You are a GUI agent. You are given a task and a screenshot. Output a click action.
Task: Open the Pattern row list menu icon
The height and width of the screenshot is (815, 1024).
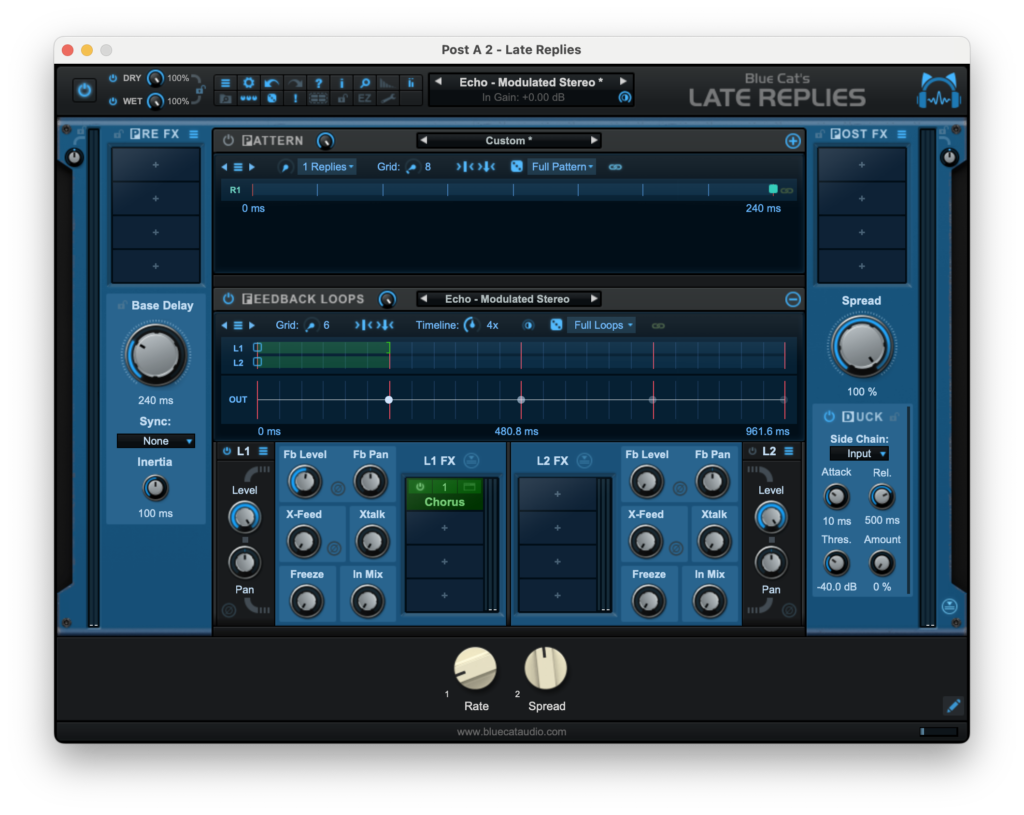point(238,167)
